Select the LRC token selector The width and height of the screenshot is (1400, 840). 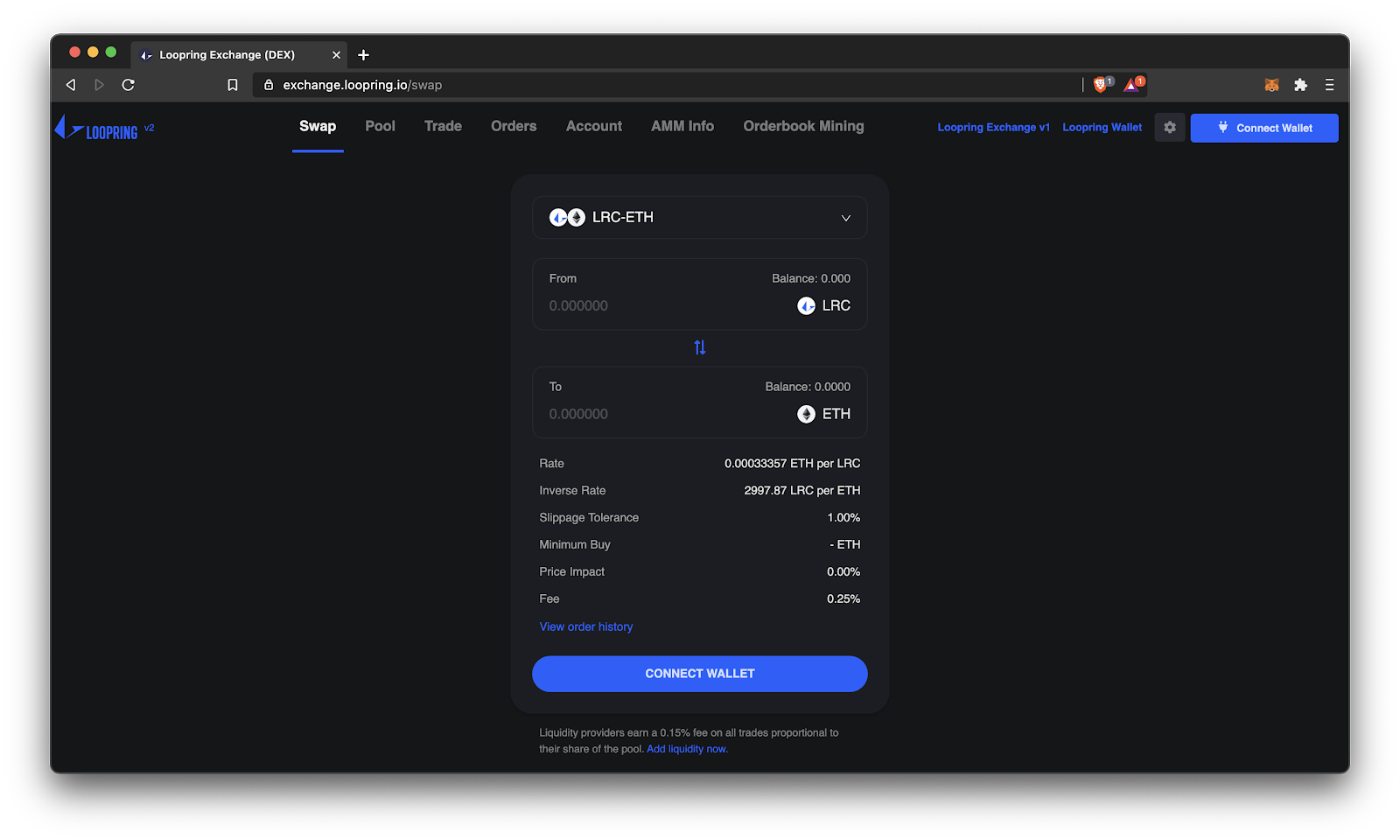coord(823,305)
